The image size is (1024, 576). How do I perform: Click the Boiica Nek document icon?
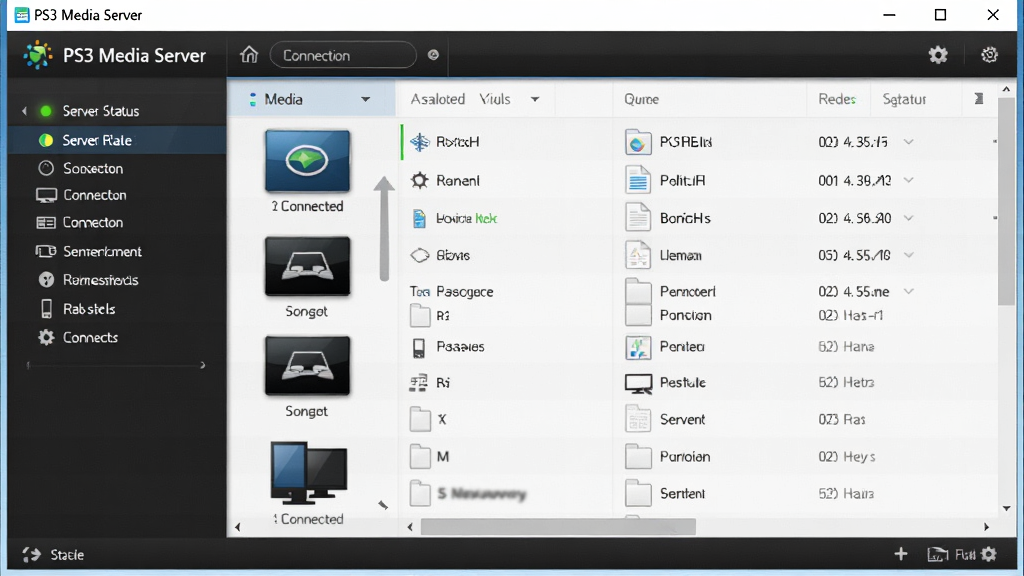(x=419, y=218)
